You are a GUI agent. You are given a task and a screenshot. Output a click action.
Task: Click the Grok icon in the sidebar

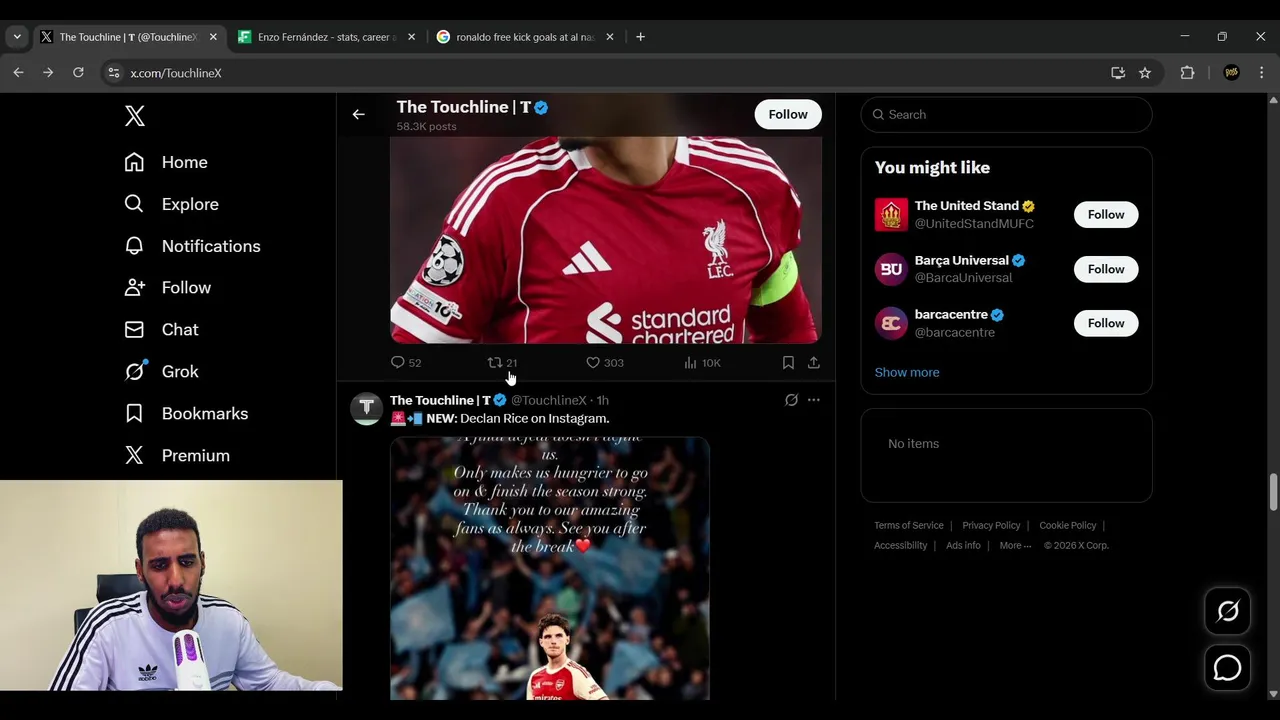tap(135, 371)
